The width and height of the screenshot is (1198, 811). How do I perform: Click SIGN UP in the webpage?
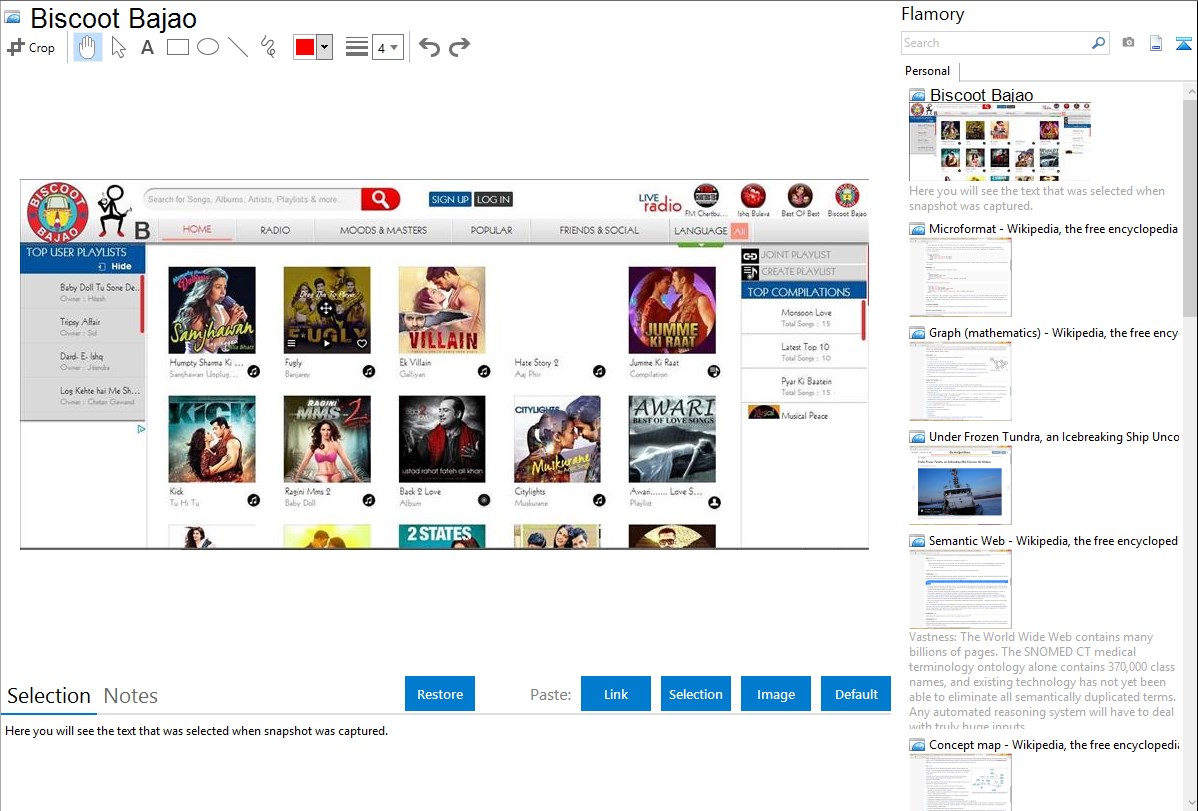coord(449,200)
